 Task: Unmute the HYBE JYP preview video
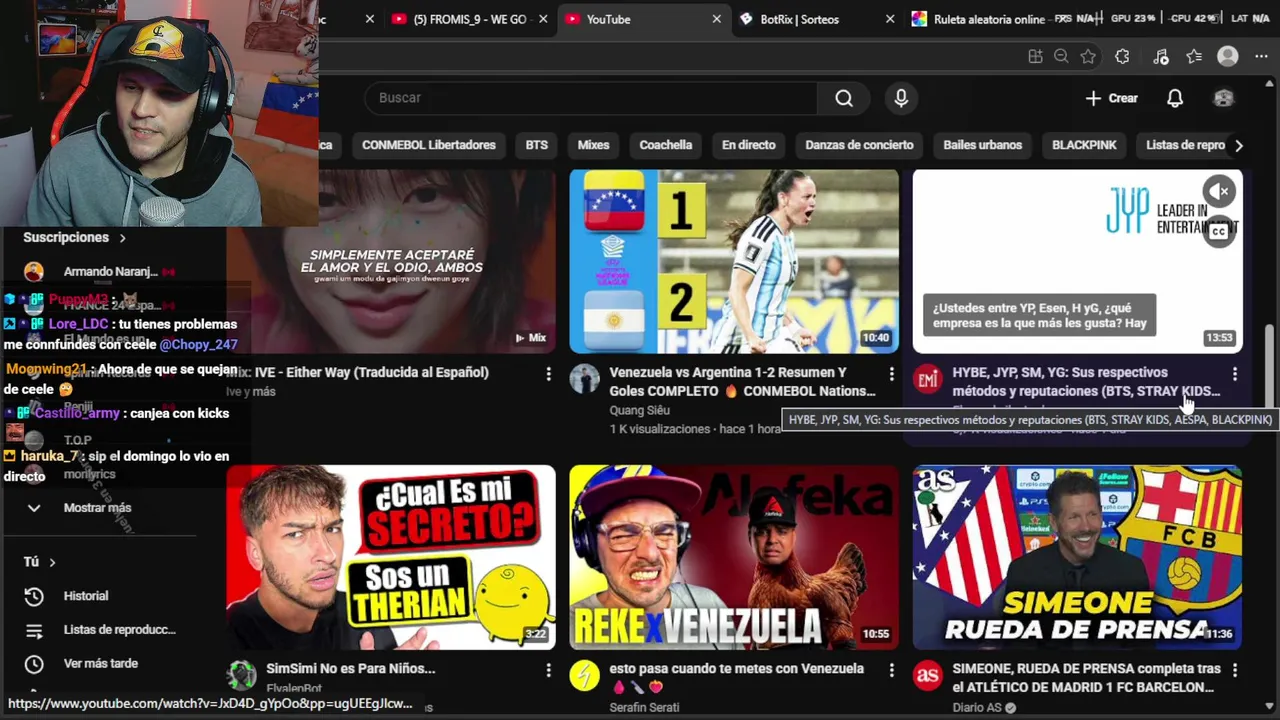(x=1219, y=191)
